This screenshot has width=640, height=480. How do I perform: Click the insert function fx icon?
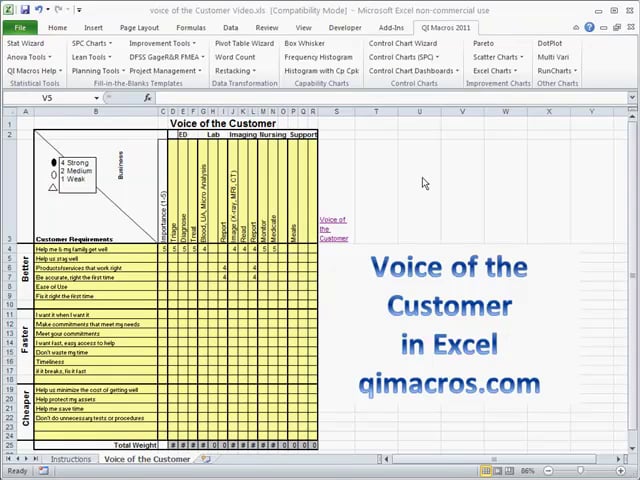tap(148, 98)
